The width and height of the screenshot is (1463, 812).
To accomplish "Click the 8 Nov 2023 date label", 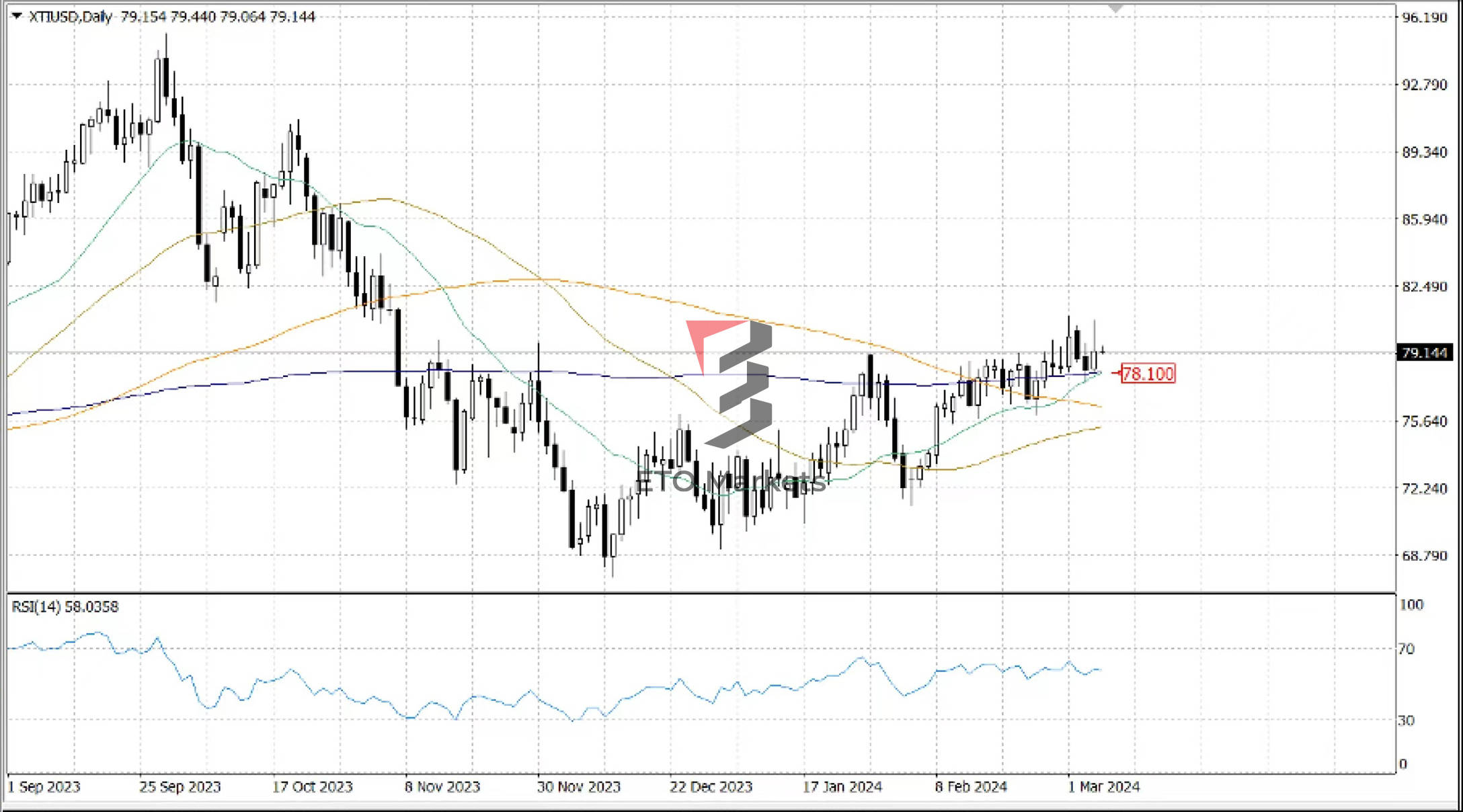I will (x=442, y=786).
